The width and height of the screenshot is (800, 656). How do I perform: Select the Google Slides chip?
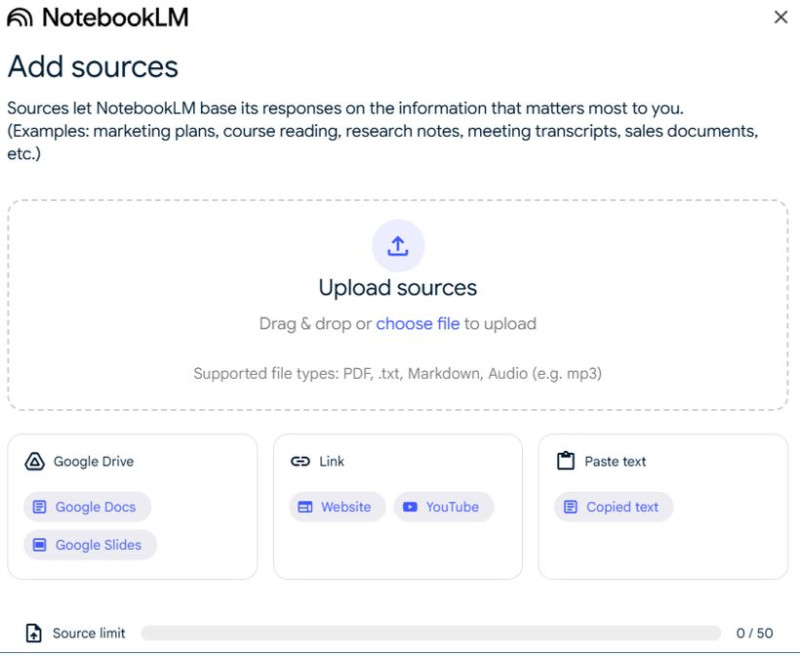(90, 545)
